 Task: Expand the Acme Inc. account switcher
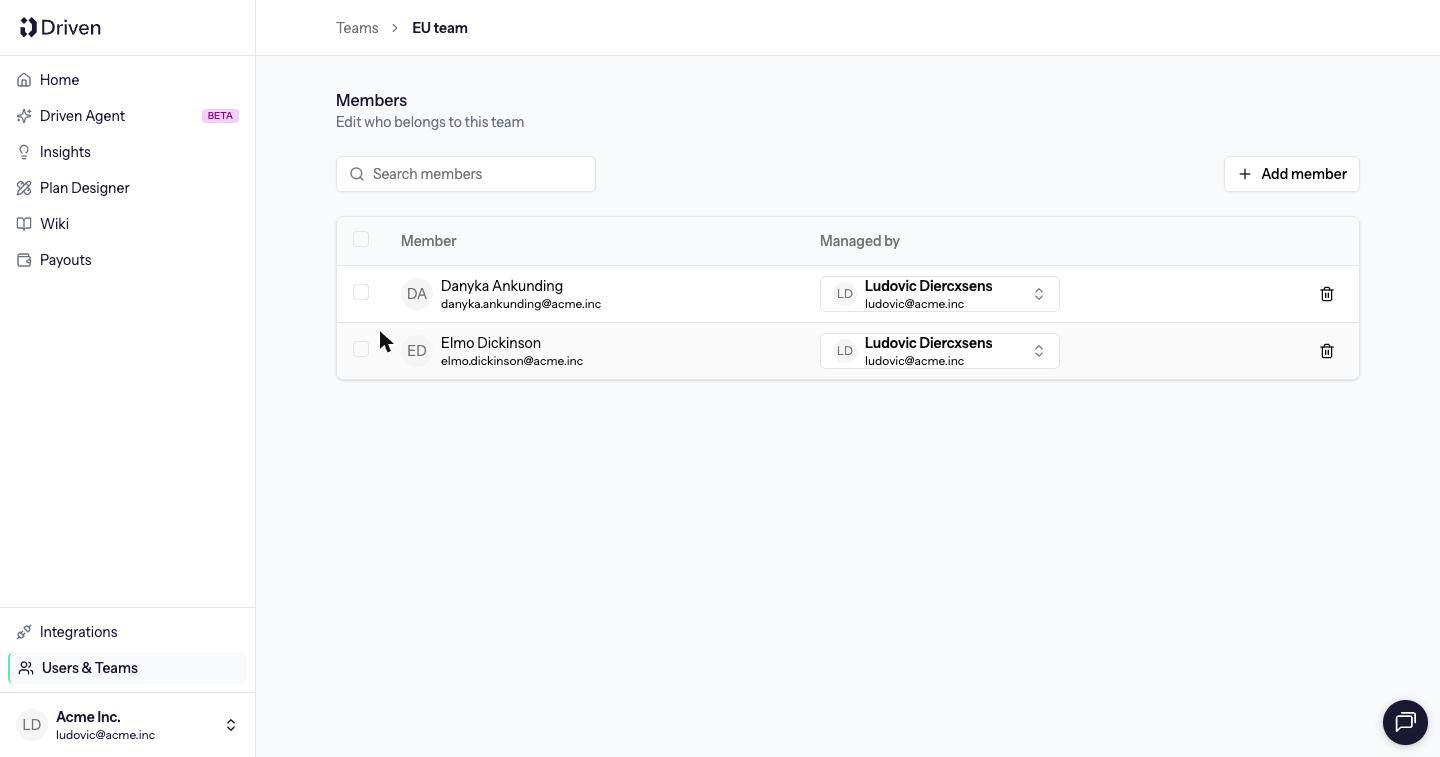(128, 725)
